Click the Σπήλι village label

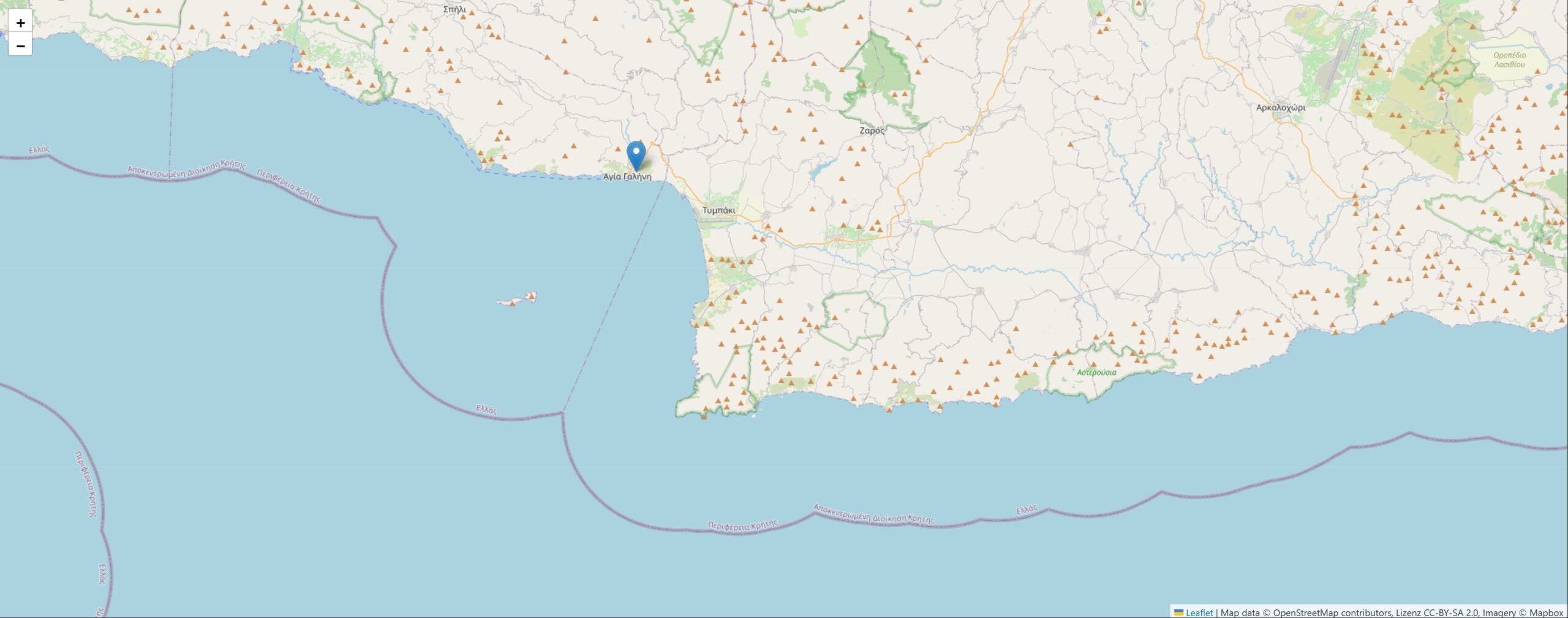[454, 9]
